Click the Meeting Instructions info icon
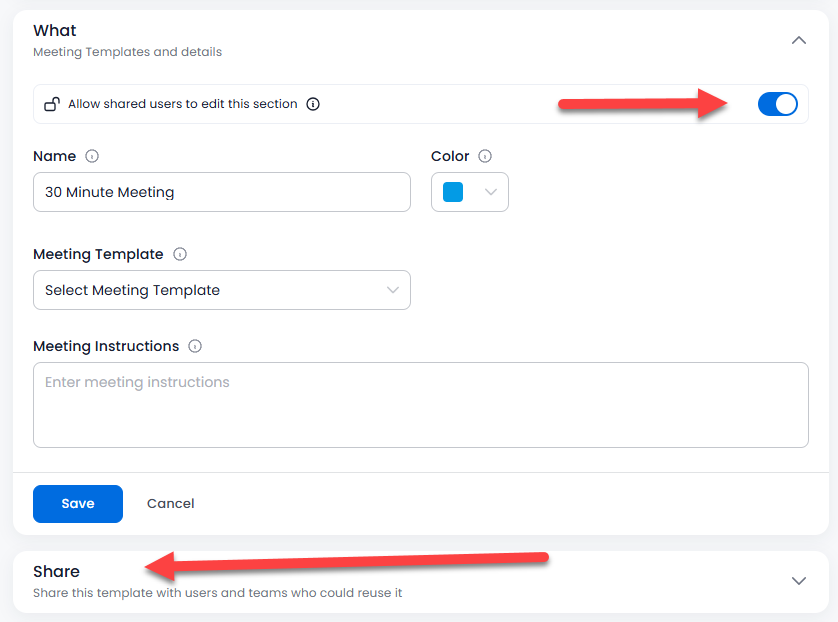838x622 pixels. click(195, 346)
